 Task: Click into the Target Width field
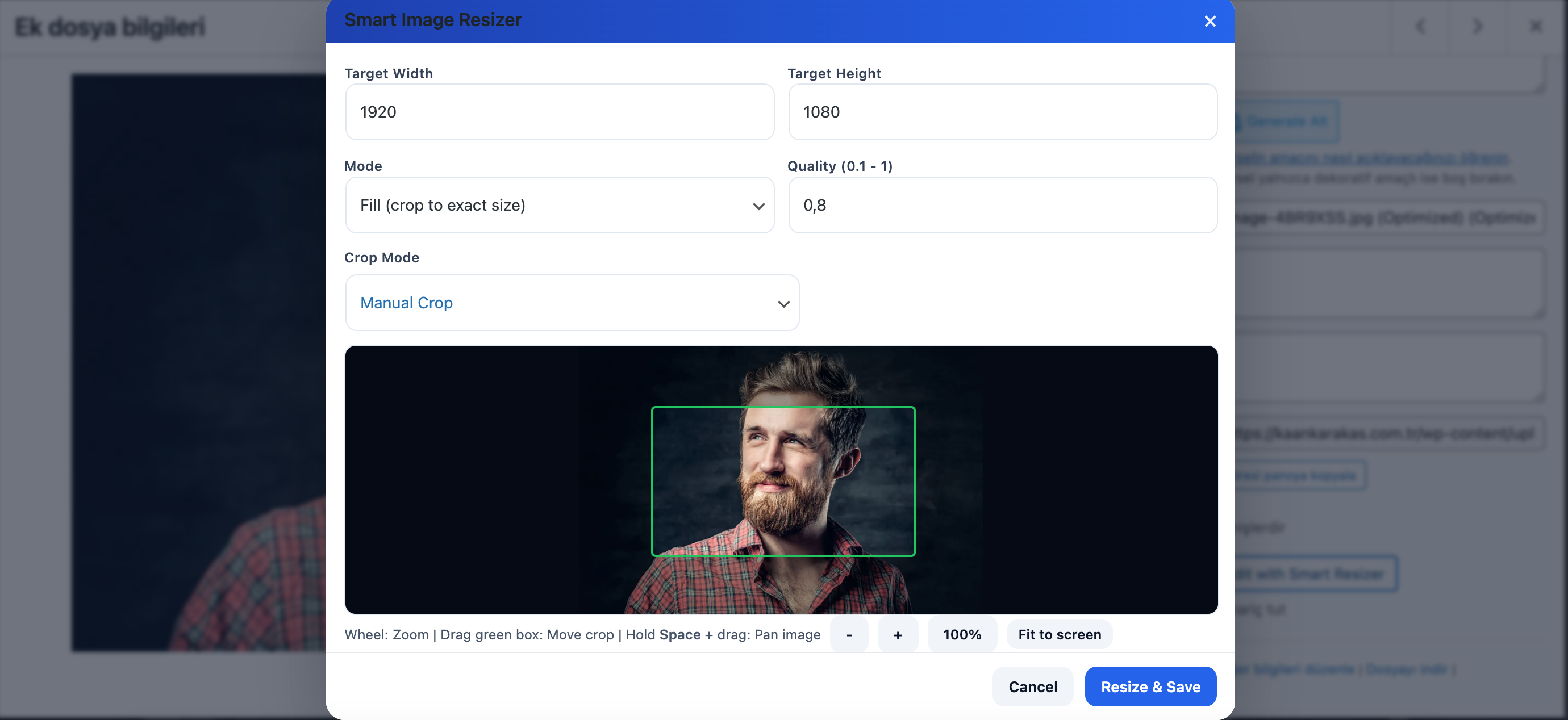coord(560,112)
